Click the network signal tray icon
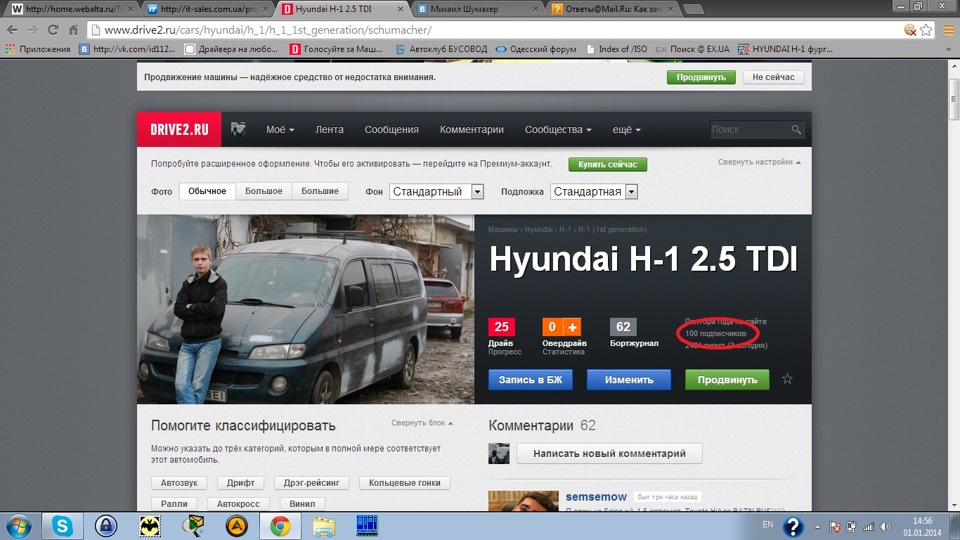960x540 pixels. (x=868, y=527)
